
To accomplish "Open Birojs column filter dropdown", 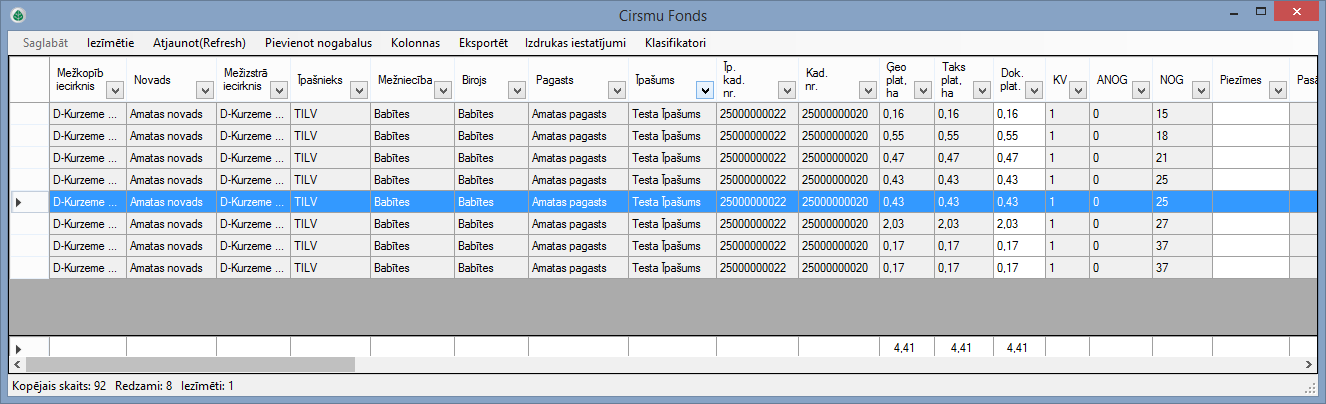I will [516, 90].
